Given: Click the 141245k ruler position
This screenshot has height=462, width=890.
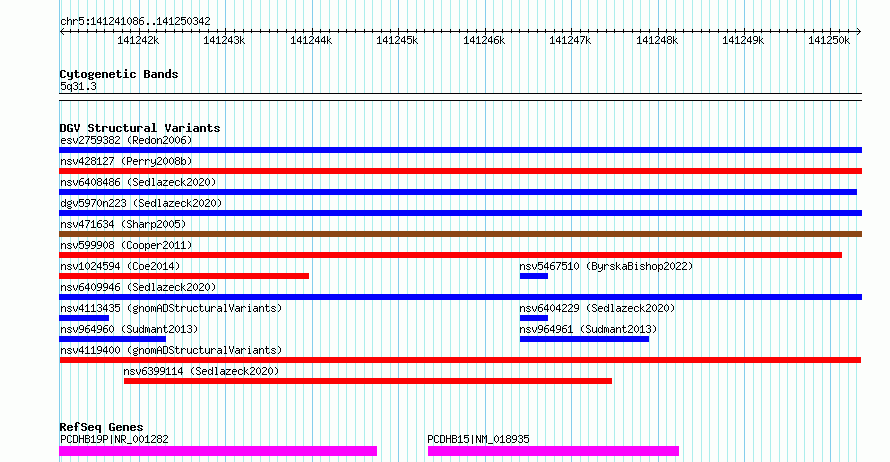Looking at the screenshot, I should point(397,40).
